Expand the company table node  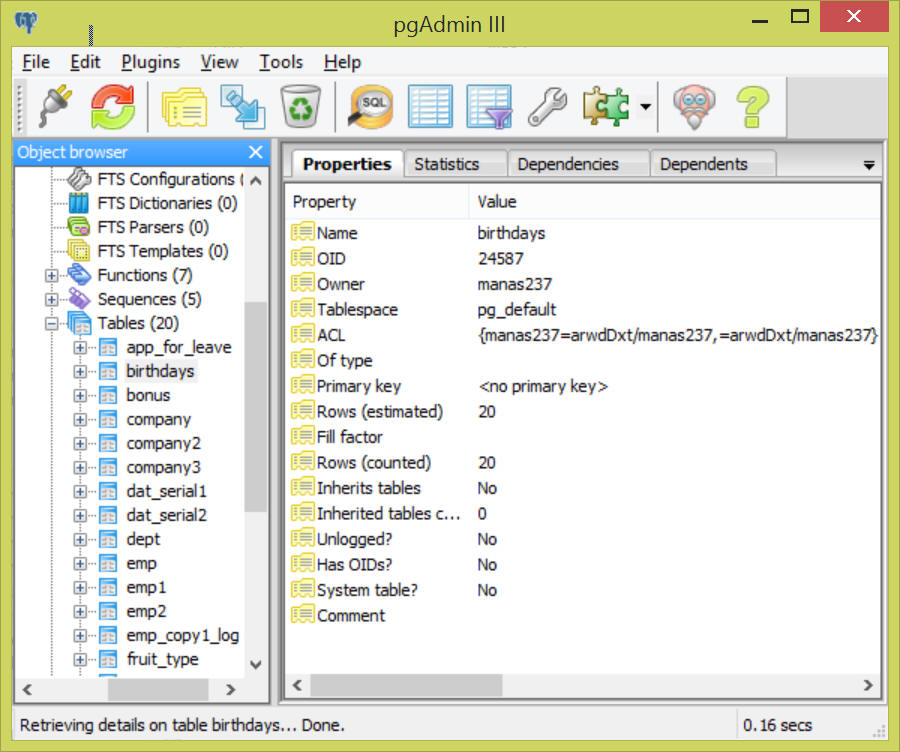(80, 420)
